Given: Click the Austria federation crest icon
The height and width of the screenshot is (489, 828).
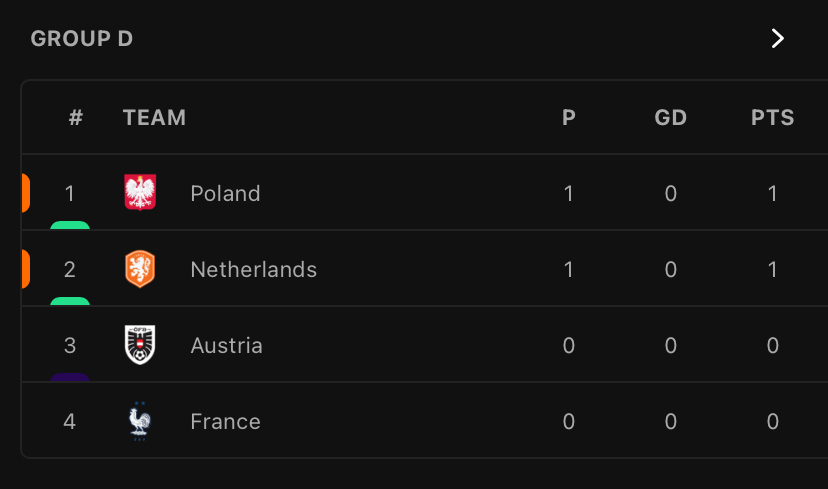Looking at the screenshot, I should (140, 345).
